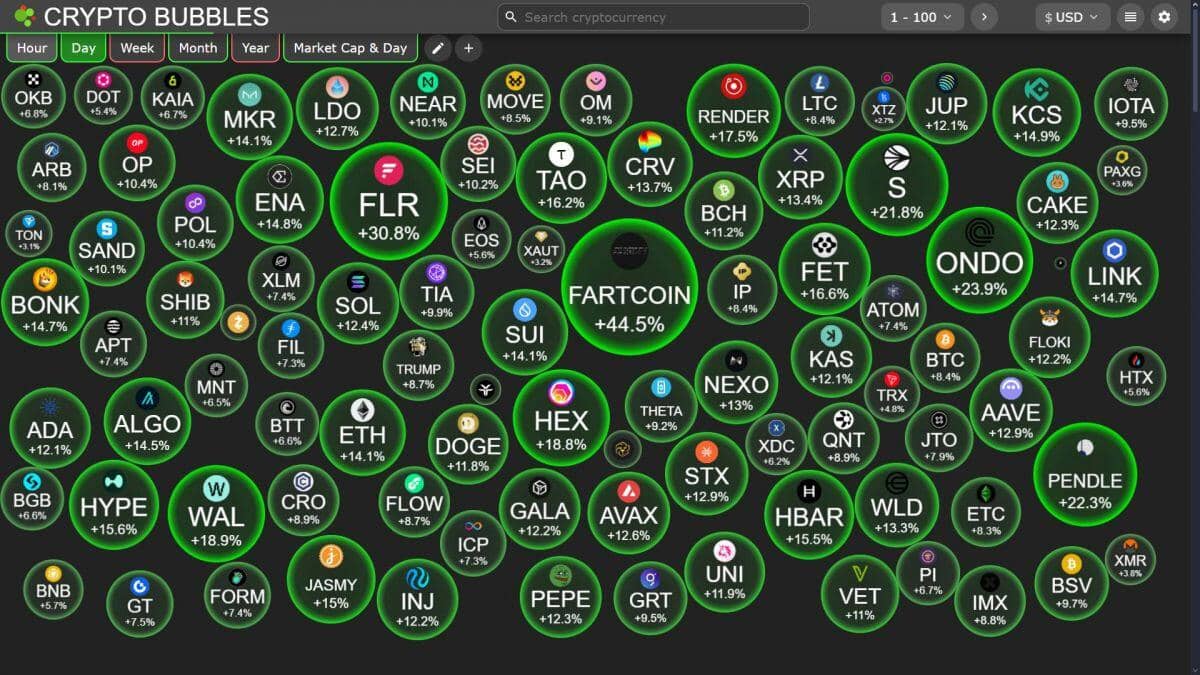Open the list view icon
The width and height of the screenshot is (1200, 675).
point(1131,17)
